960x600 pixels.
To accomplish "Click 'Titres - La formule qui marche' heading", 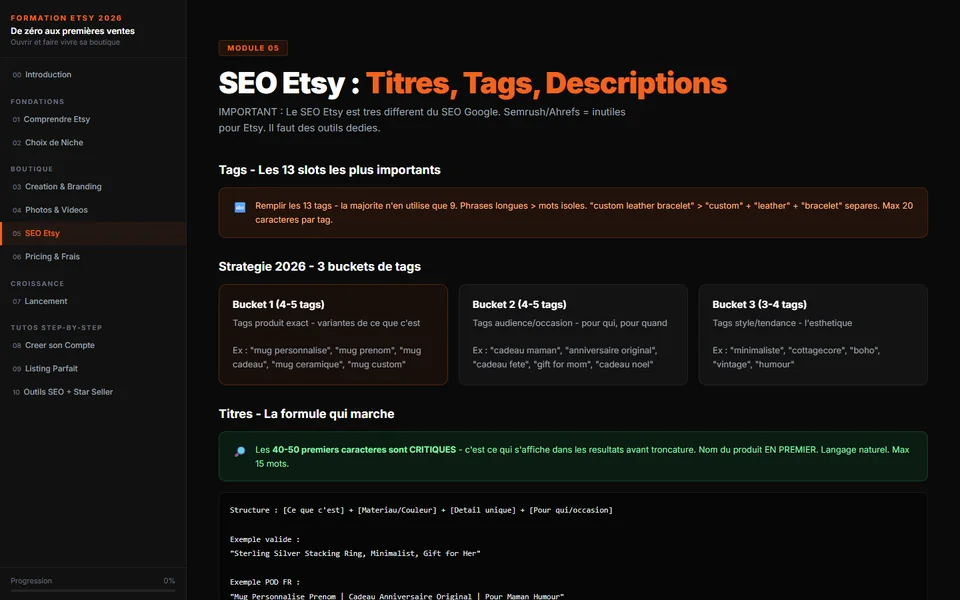I will (x=306, y=414).
